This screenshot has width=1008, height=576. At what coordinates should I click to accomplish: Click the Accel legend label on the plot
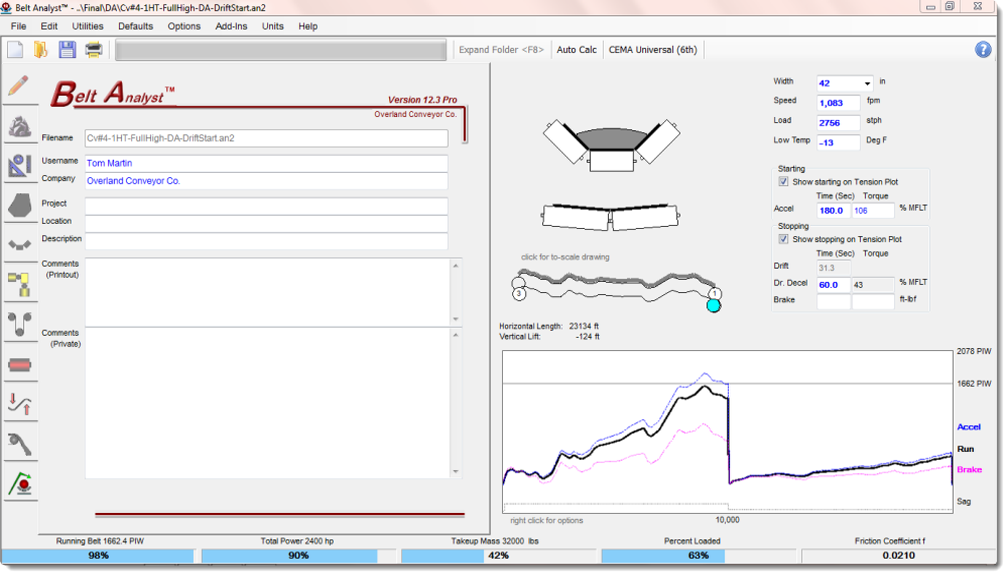point(969,427)
